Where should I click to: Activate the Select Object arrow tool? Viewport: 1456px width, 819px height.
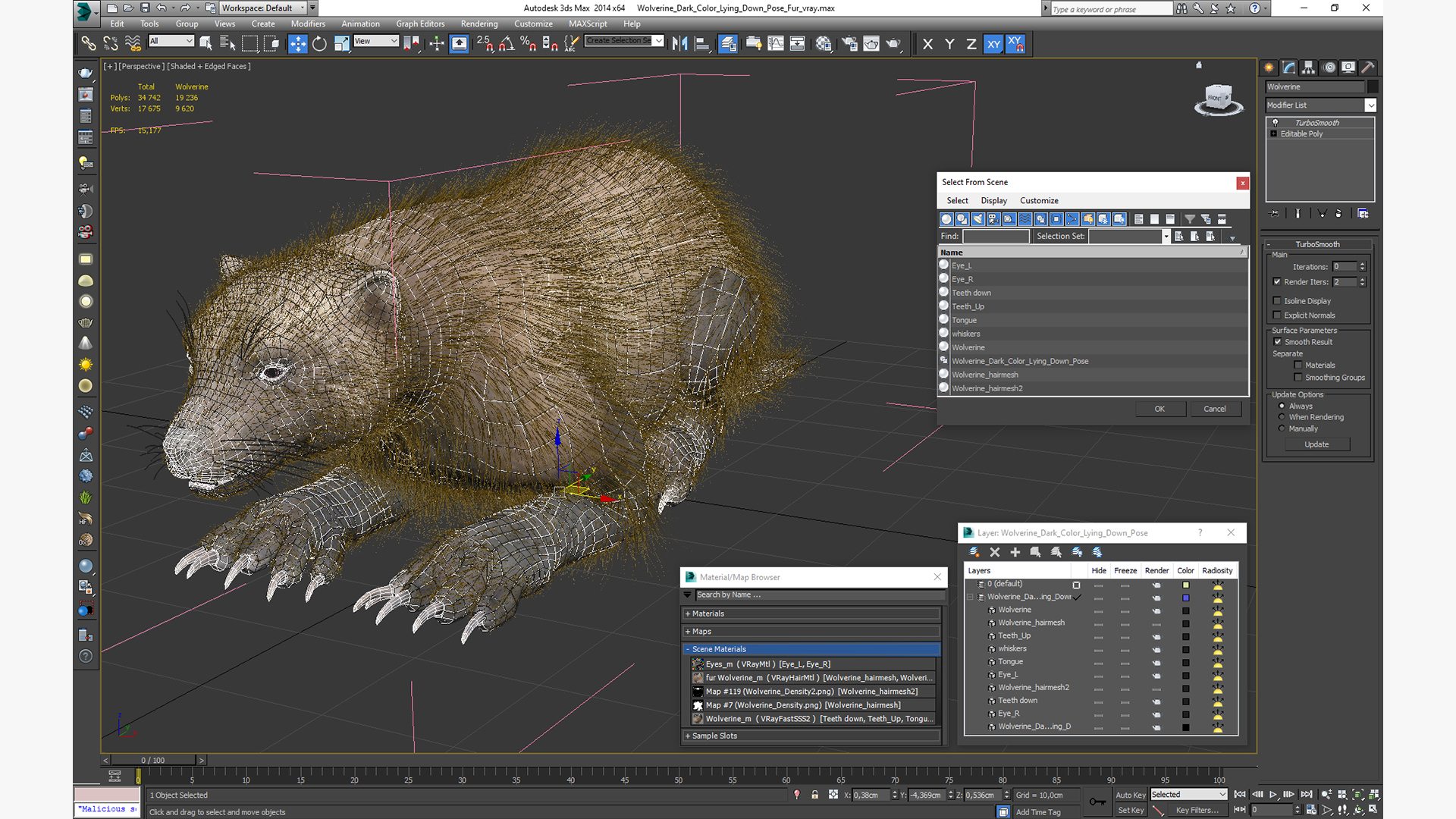pyautogui.click(x=206, y=44)
